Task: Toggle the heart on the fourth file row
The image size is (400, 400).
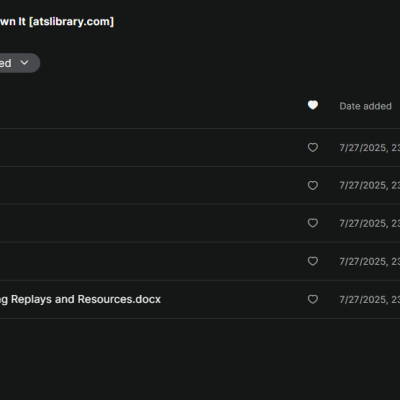Action: (313, 261)
